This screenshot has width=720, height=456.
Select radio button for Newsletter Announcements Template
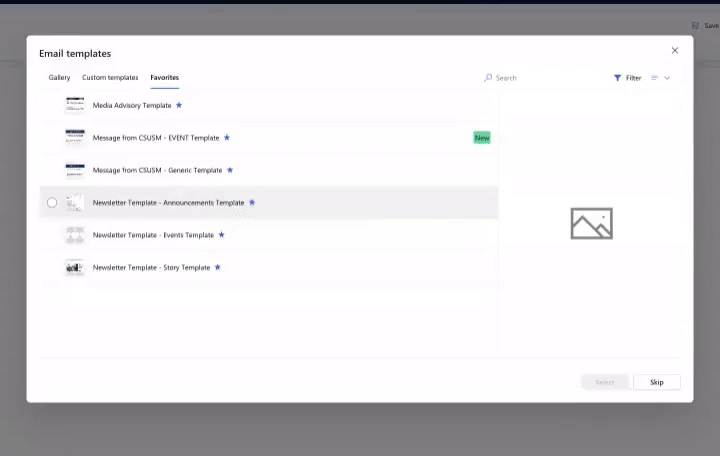(52, 203)
